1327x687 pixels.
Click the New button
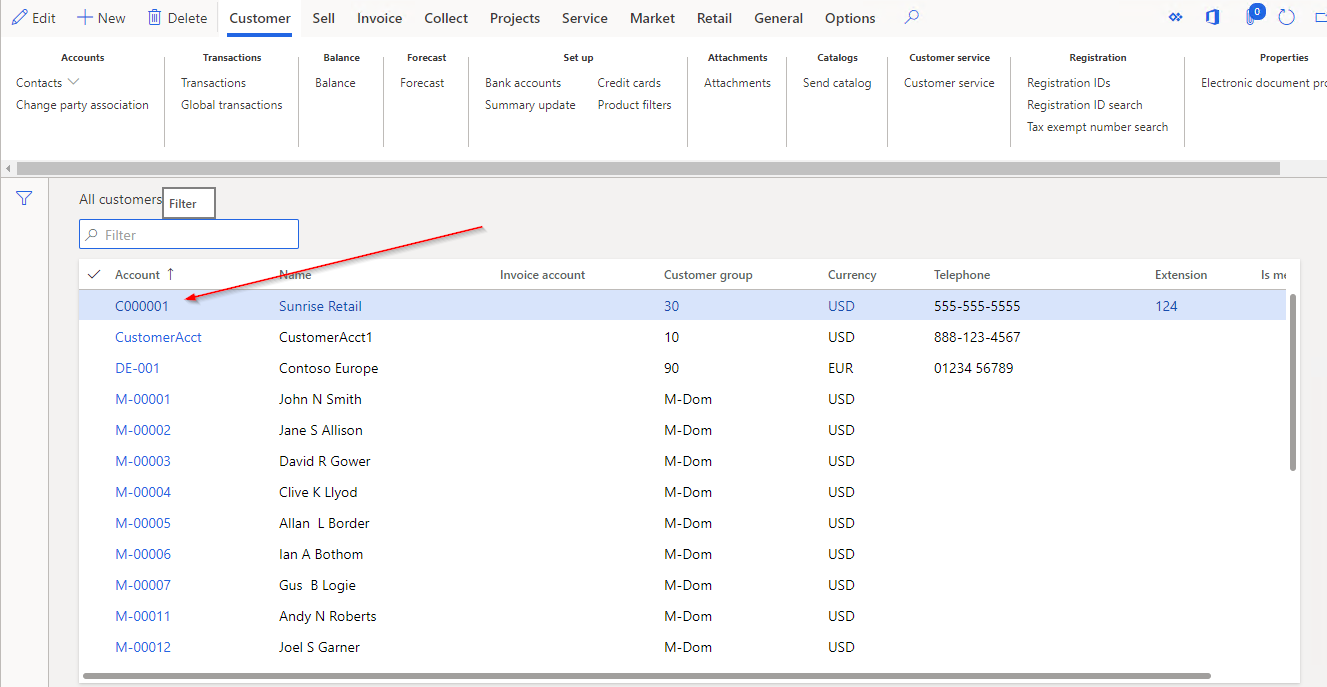coord(100,17)
